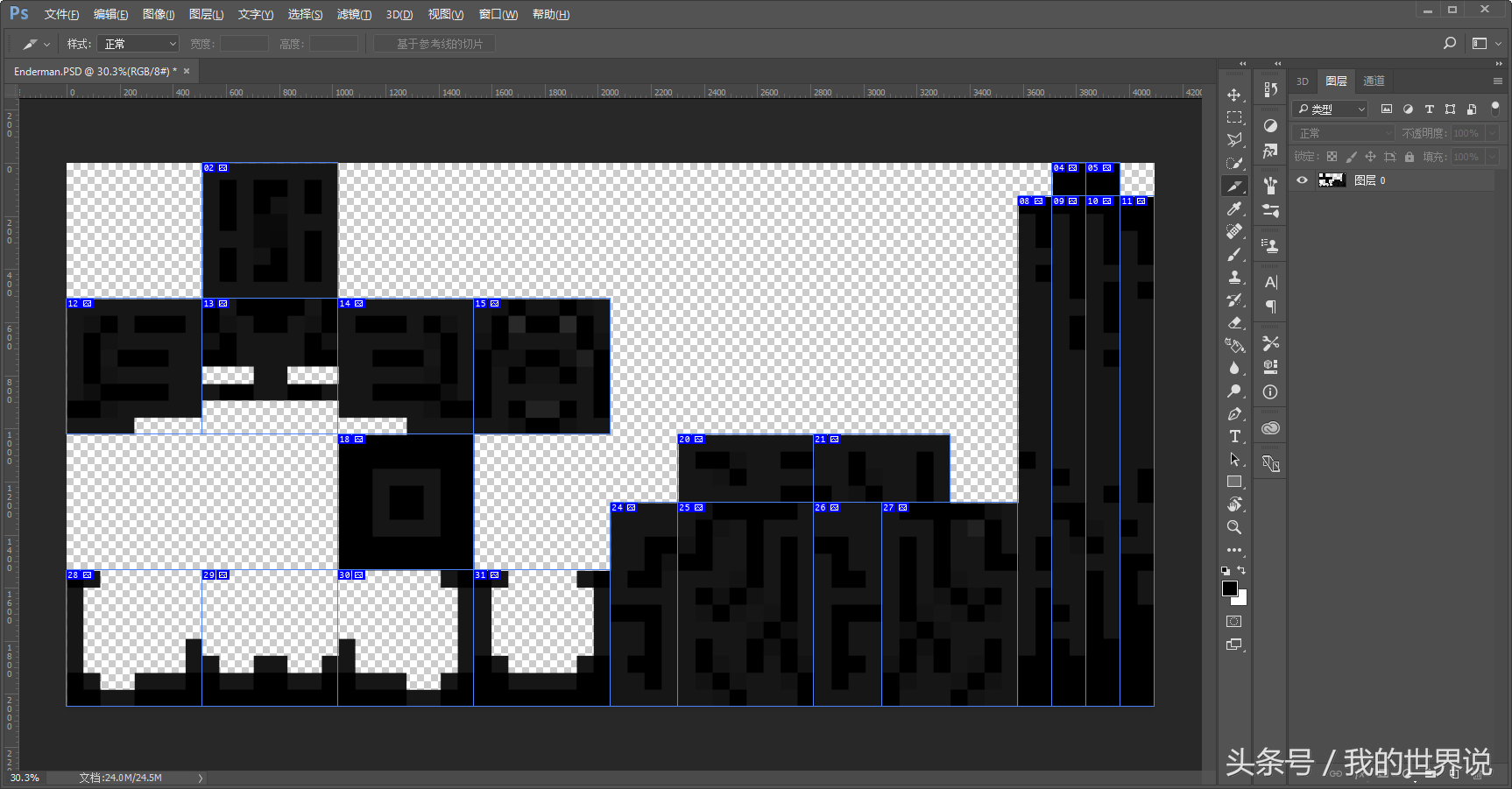1512x789 pixels.
Task: Select the Move tool
Action: [1234, 95]
